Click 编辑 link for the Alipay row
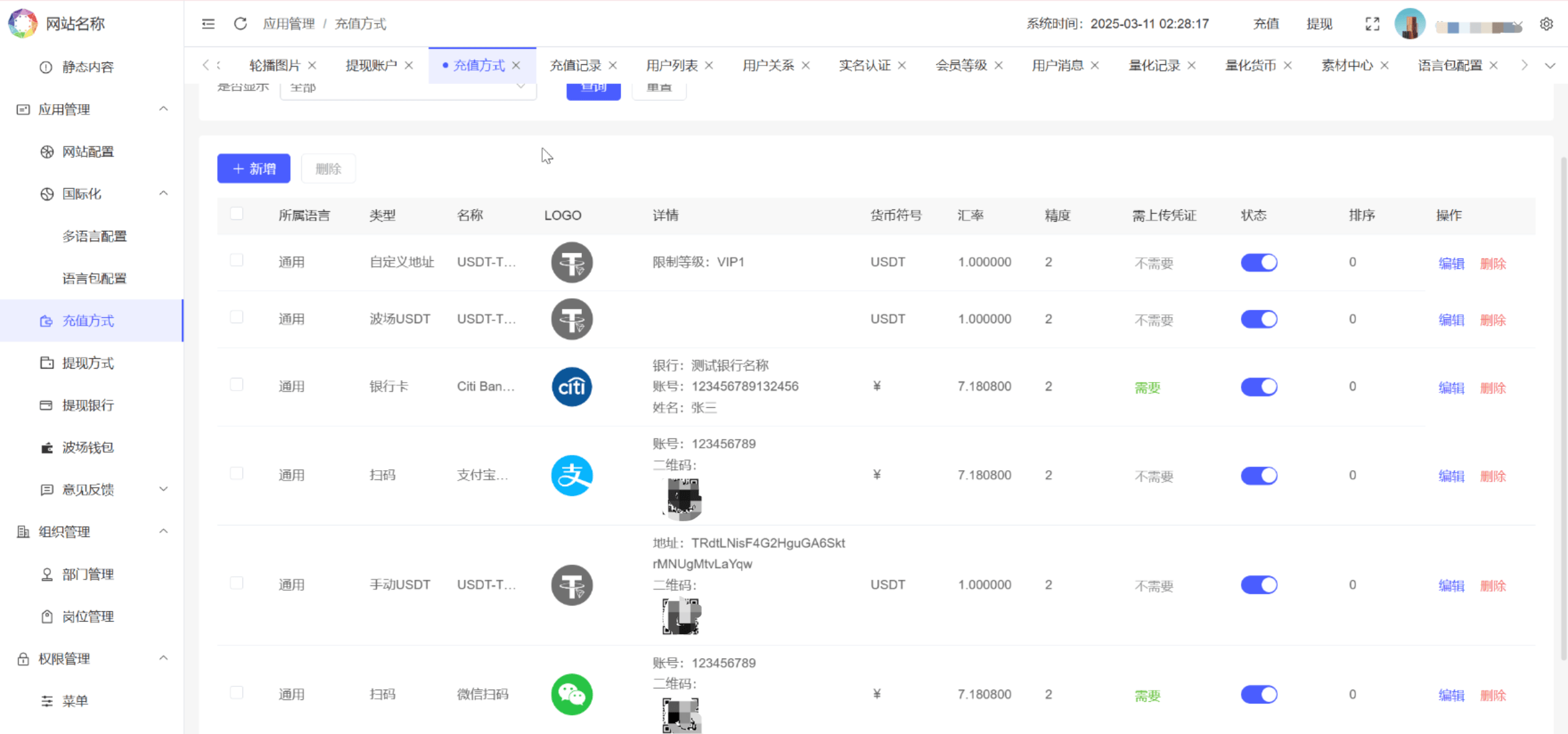The width and height of the screenshot is (1568, 734). point(1451,476)
